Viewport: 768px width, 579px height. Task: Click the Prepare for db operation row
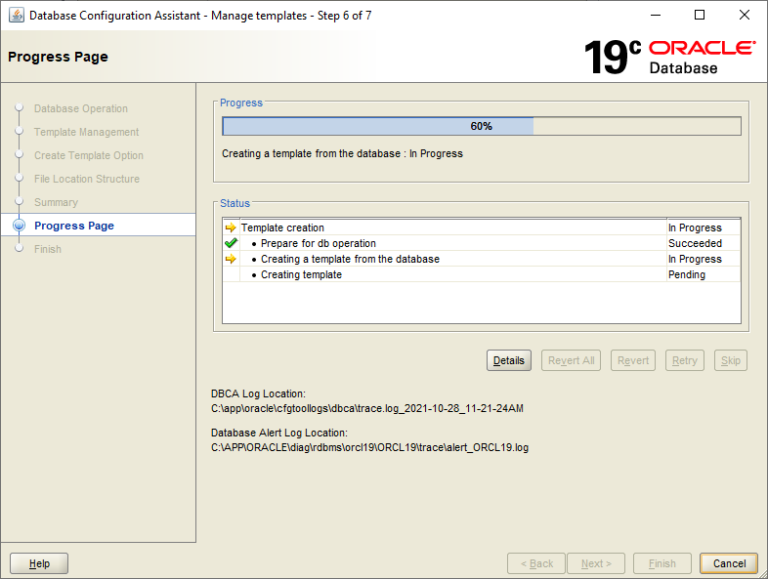(x=481, y=243)
